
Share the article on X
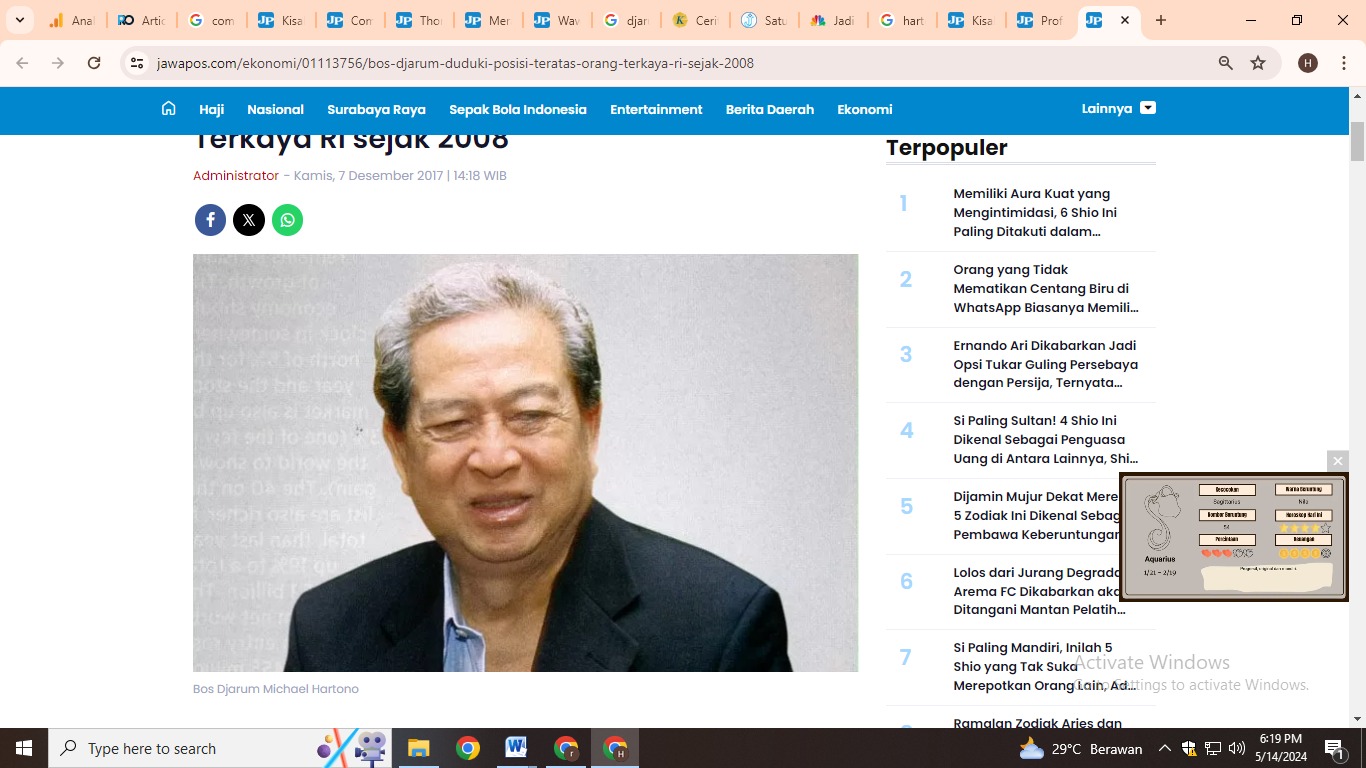tap(249, 220)
